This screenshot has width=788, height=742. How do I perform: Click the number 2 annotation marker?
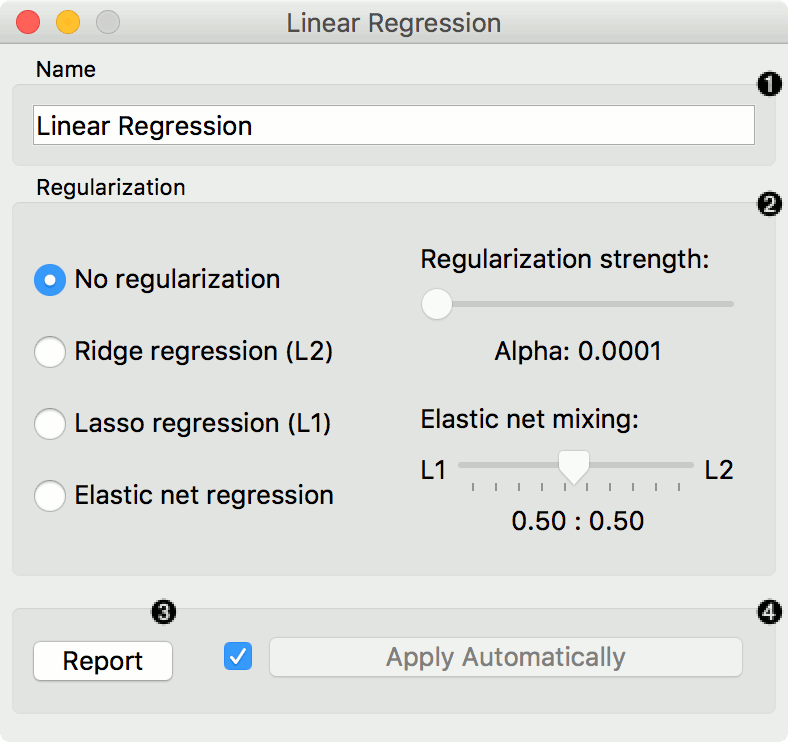(x=768, y=204)
